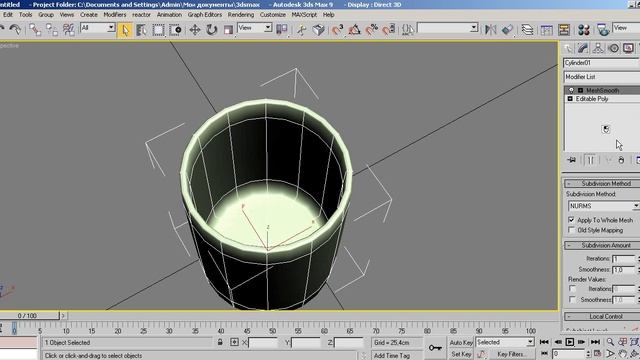Open Select by Name tool
The image size is (640, 360).
click(141, 30)
